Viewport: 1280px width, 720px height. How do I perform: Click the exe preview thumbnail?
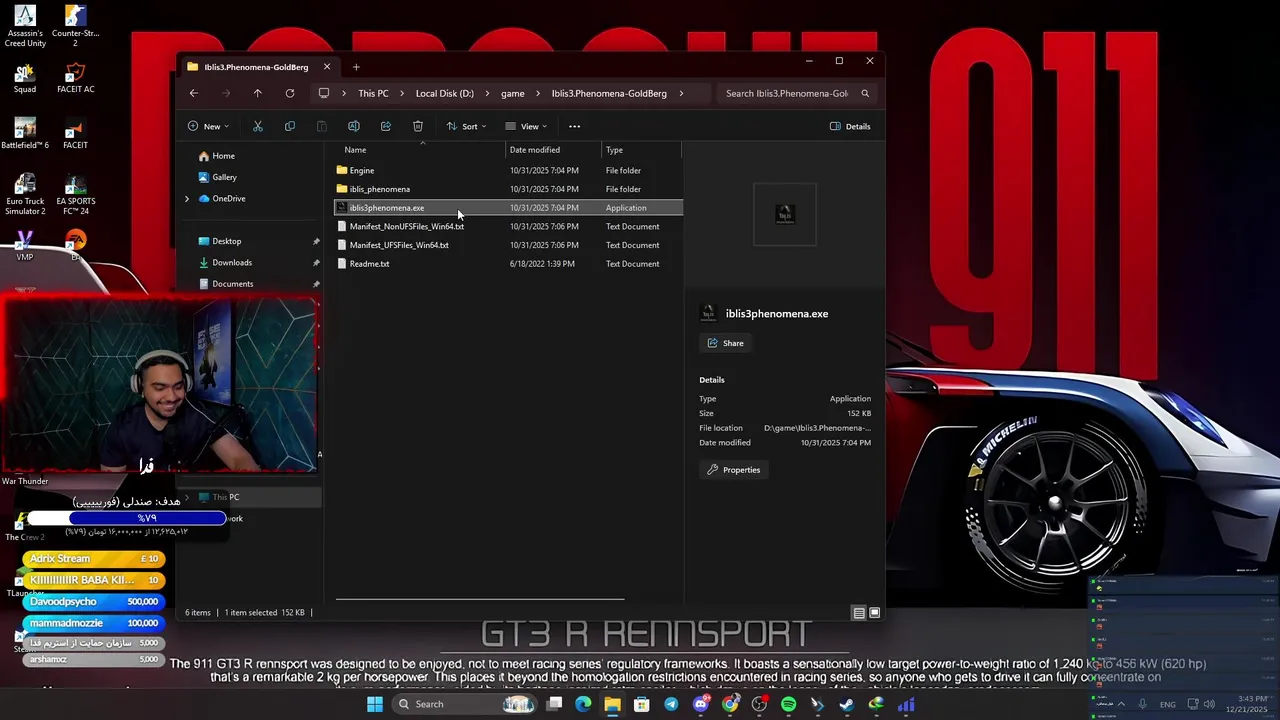point(785,214)
